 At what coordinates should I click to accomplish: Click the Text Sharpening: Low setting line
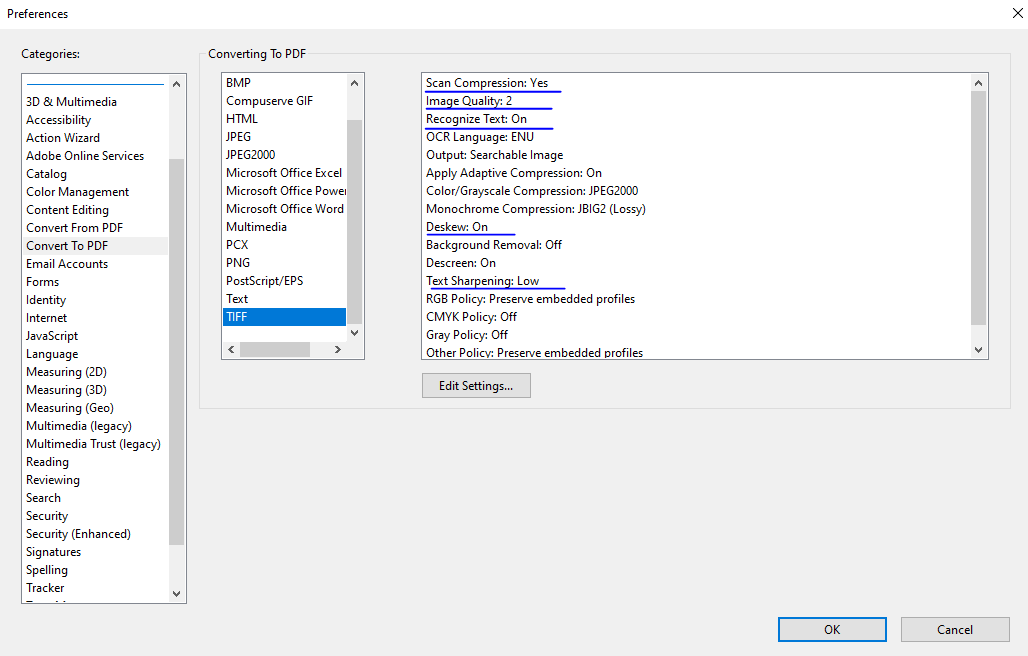click(483, 281)
